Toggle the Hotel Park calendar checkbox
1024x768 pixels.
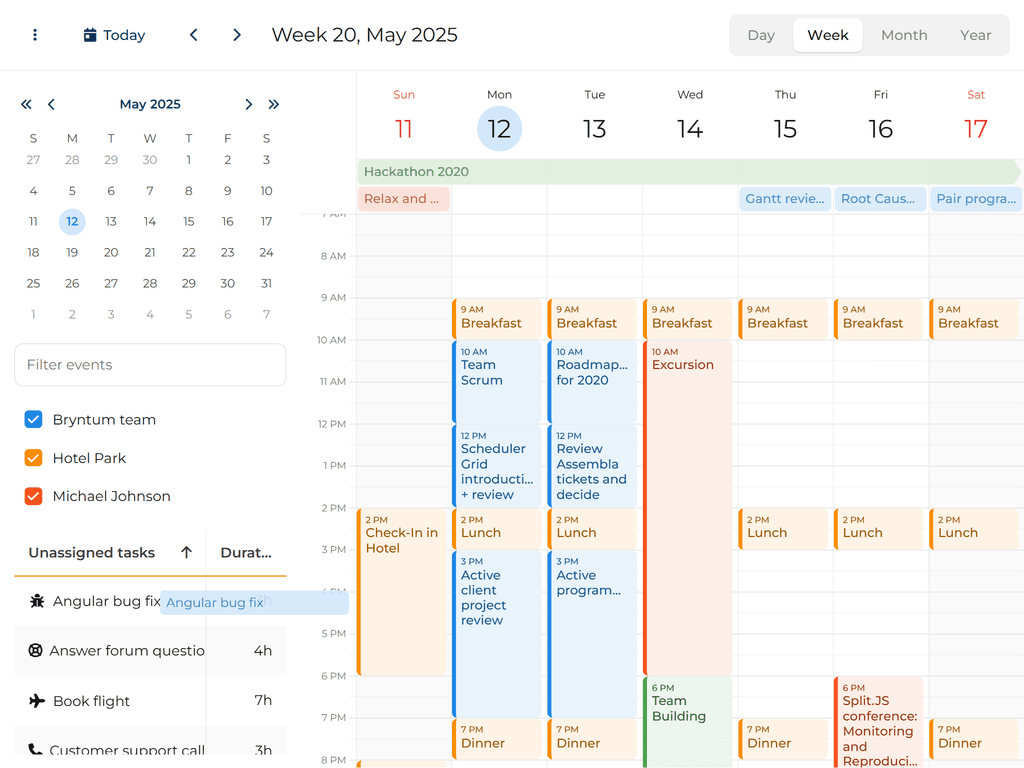pos(33,458)
